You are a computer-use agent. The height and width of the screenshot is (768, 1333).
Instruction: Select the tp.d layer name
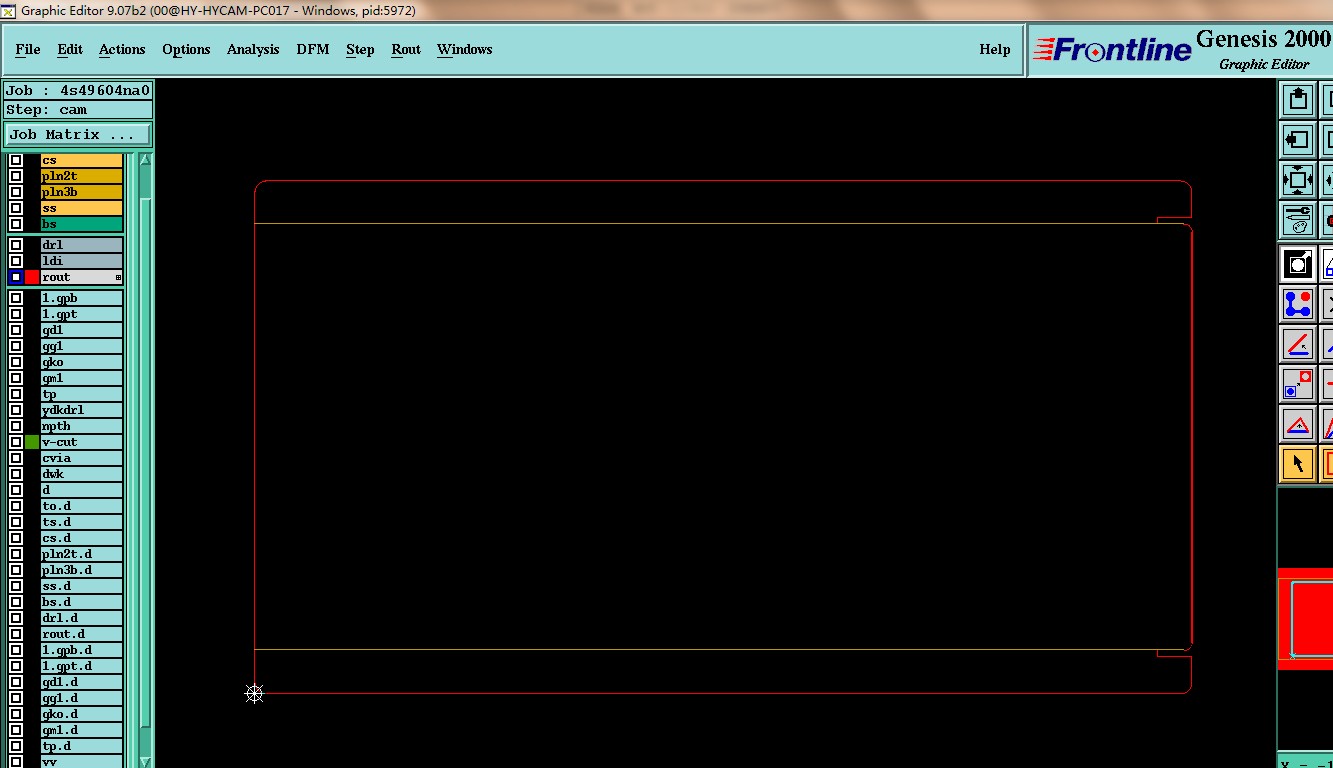click(x=81, y=746)
